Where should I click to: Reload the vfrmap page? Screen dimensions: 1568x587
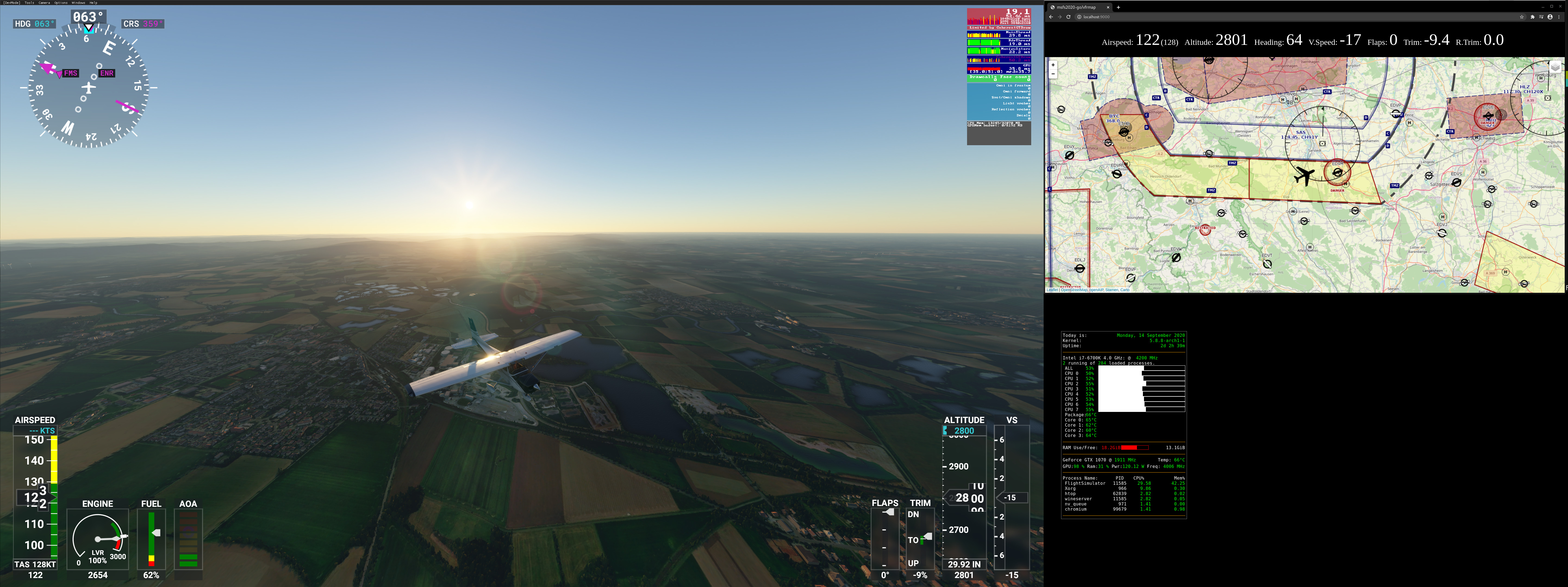[x=1068, y=17]
